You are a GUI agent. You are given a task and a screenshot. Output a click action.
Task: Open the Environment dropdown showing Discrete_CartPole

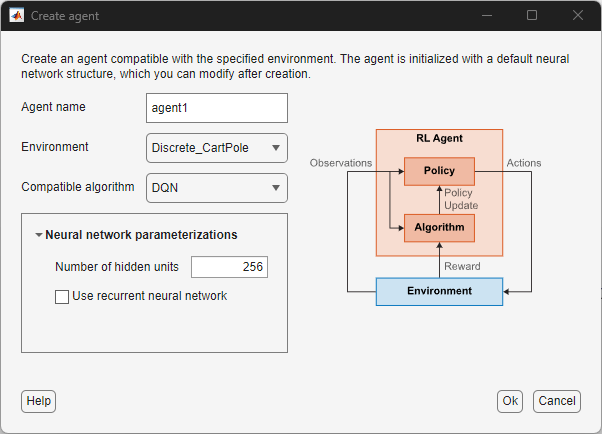point(216,148)
